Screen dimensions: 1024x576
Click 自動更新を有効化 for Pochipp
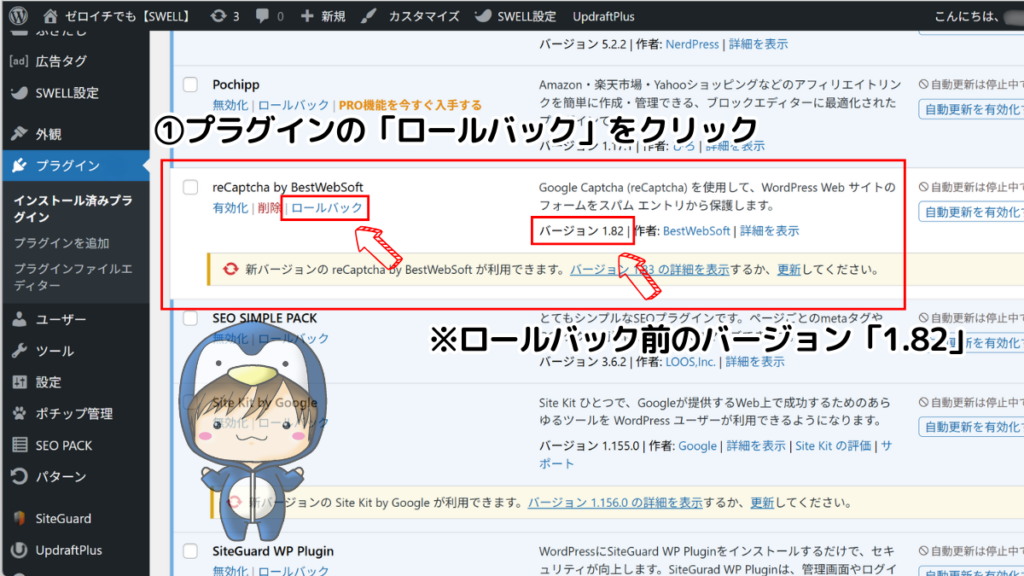click(x=972, y=109)
